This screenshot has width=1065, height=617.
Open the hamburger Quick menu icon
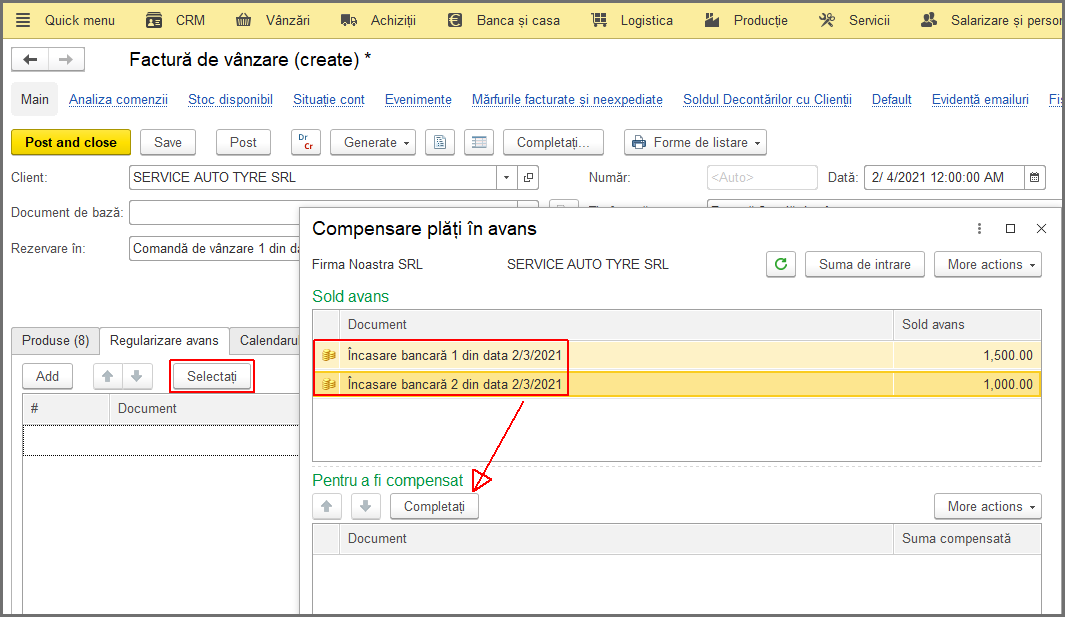(23, 20)
